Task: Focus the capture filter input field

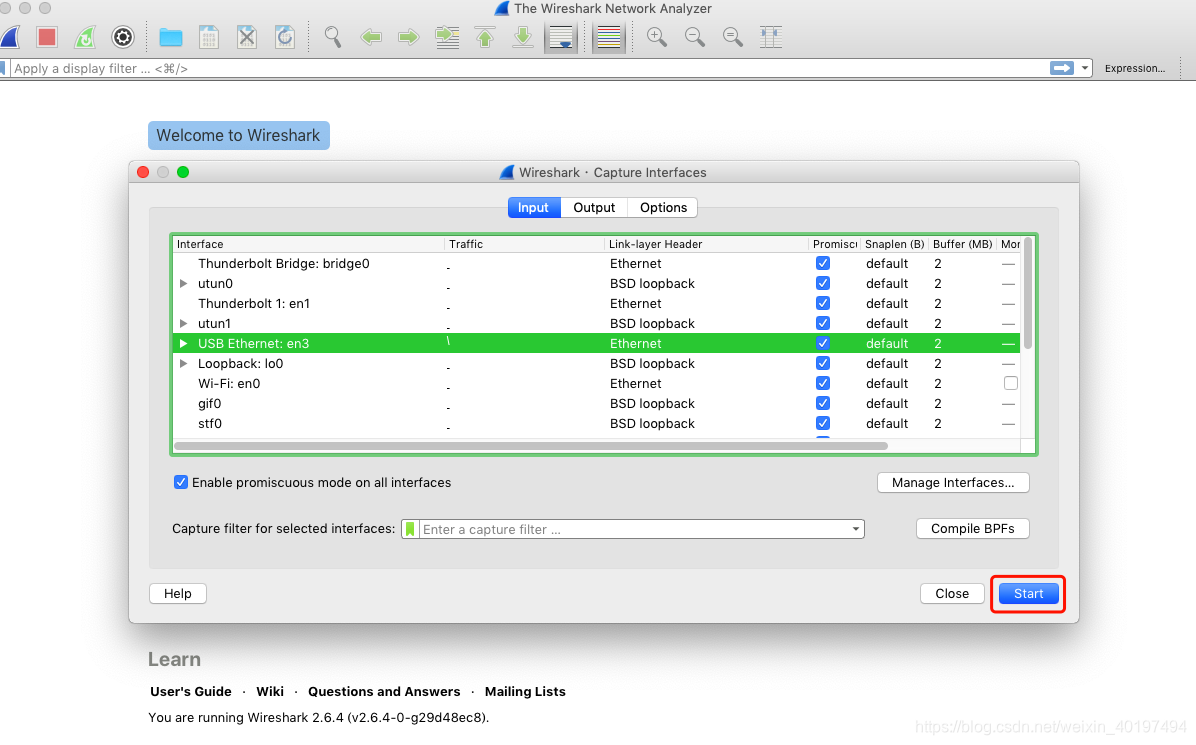Action: click(x=633, y=529)
